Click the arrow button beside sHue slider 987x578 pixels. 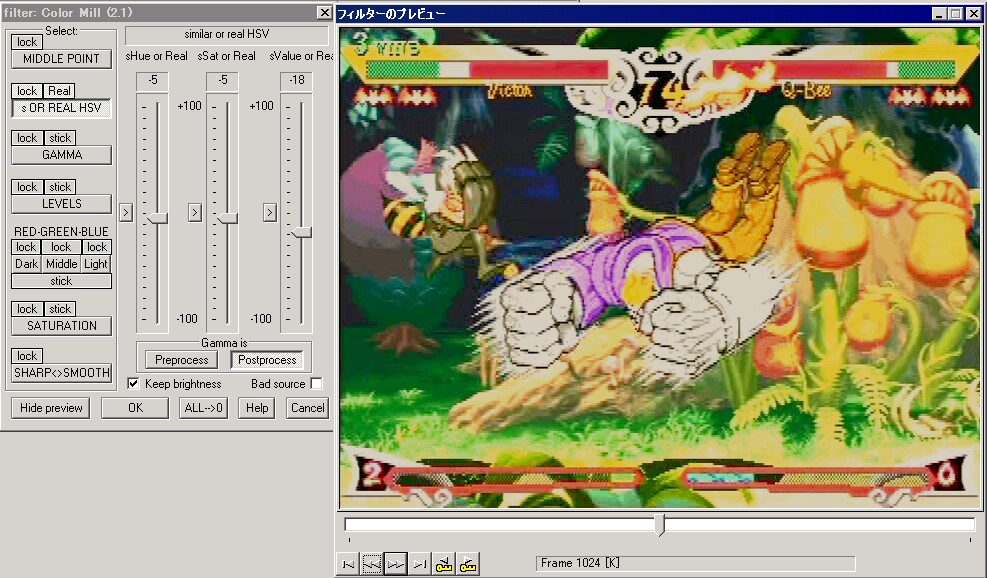point(126,213)
